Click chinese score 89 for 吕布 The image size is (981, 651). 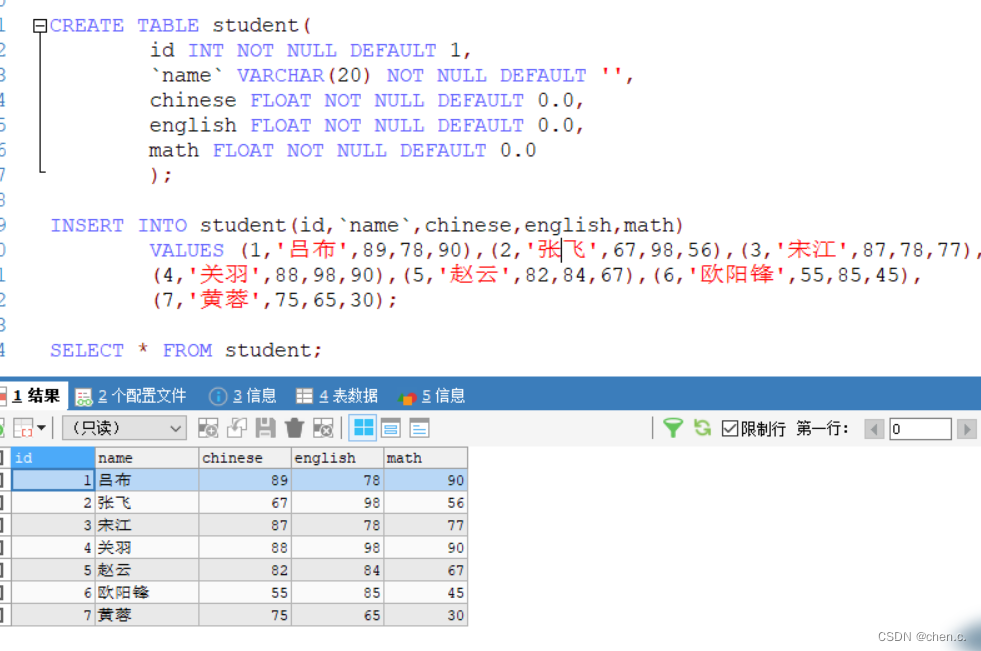pos(245,480)
